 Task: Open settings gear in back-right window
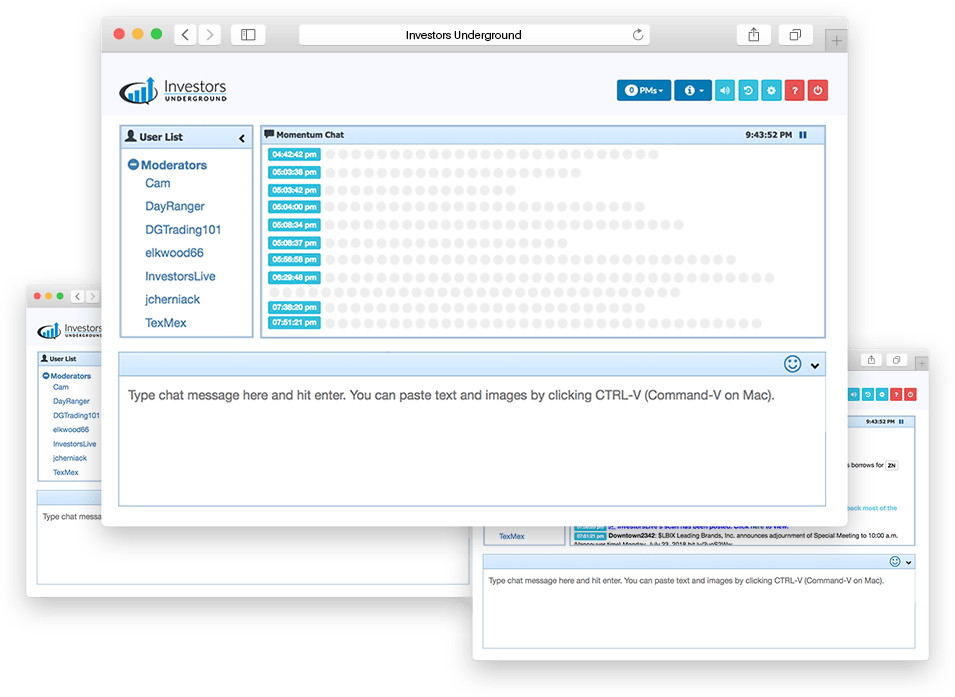point(882,395)
